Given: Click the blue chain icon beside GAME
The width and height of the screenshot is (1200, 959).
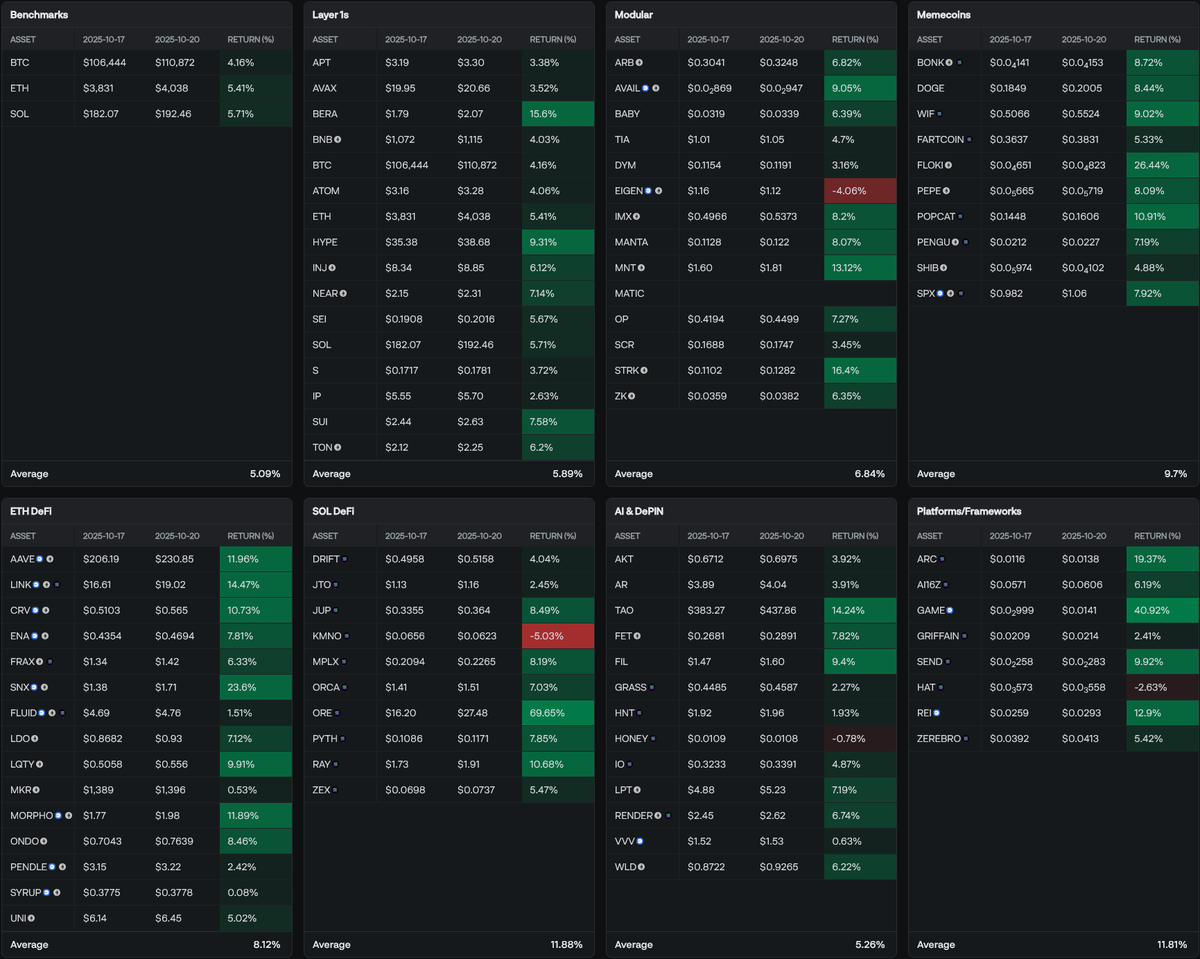Looking at the screenshot, I should (949, 610).
